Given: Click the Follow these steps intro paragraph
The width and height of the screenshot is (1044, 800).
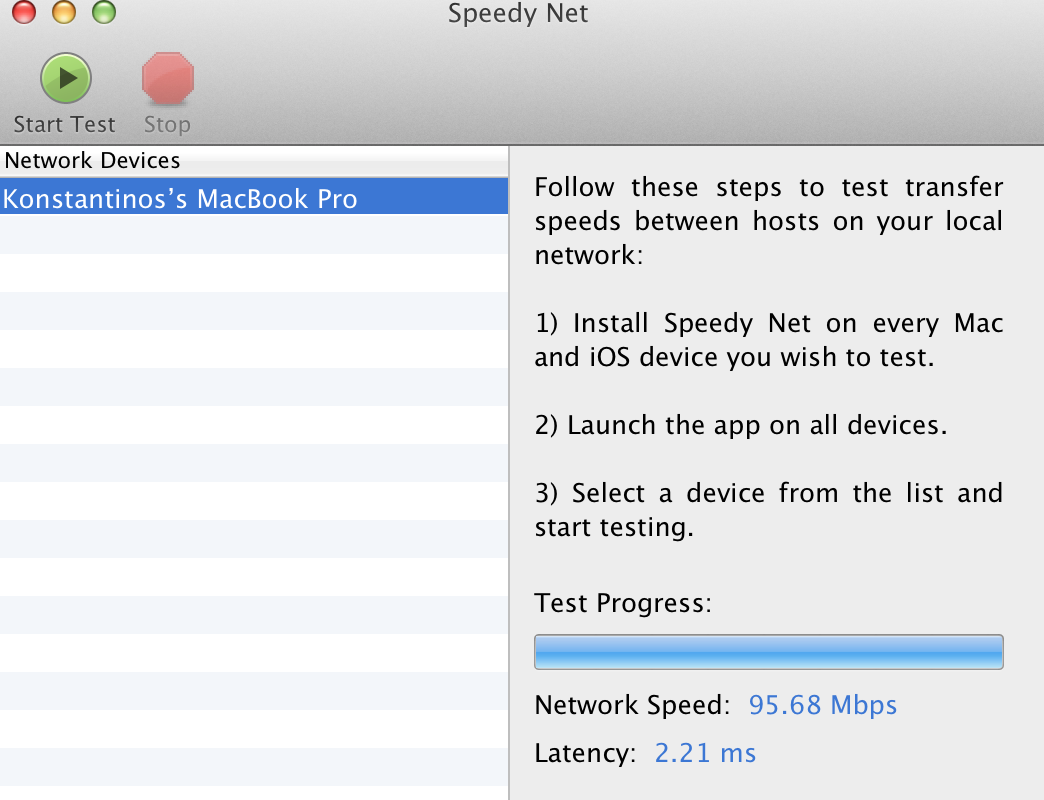Looking at the screenshot, I should click(x=768, y=221).
